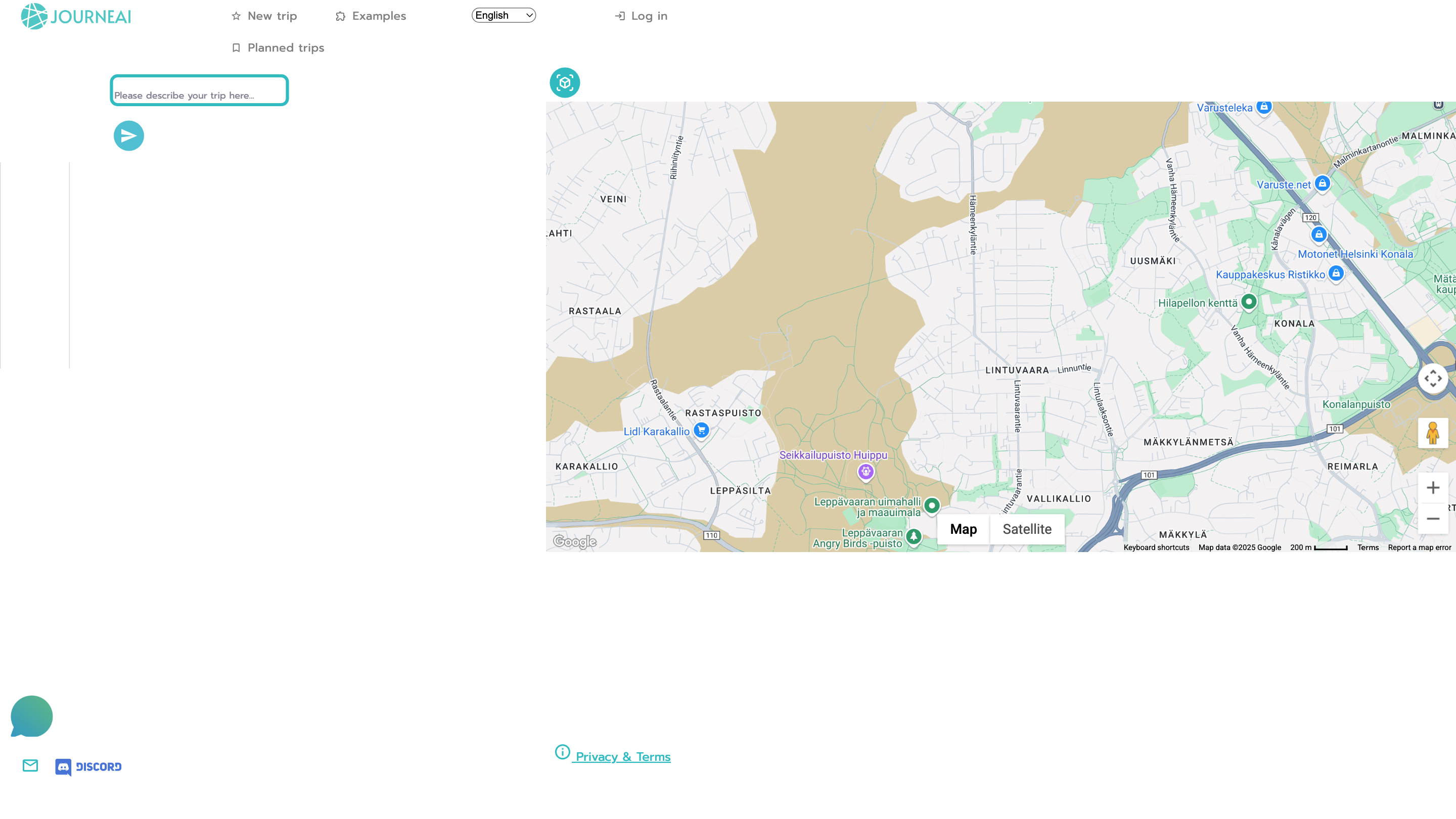Click the send trip description arrow button
The height and width of the screenshot is (819, 1456).
128,135
